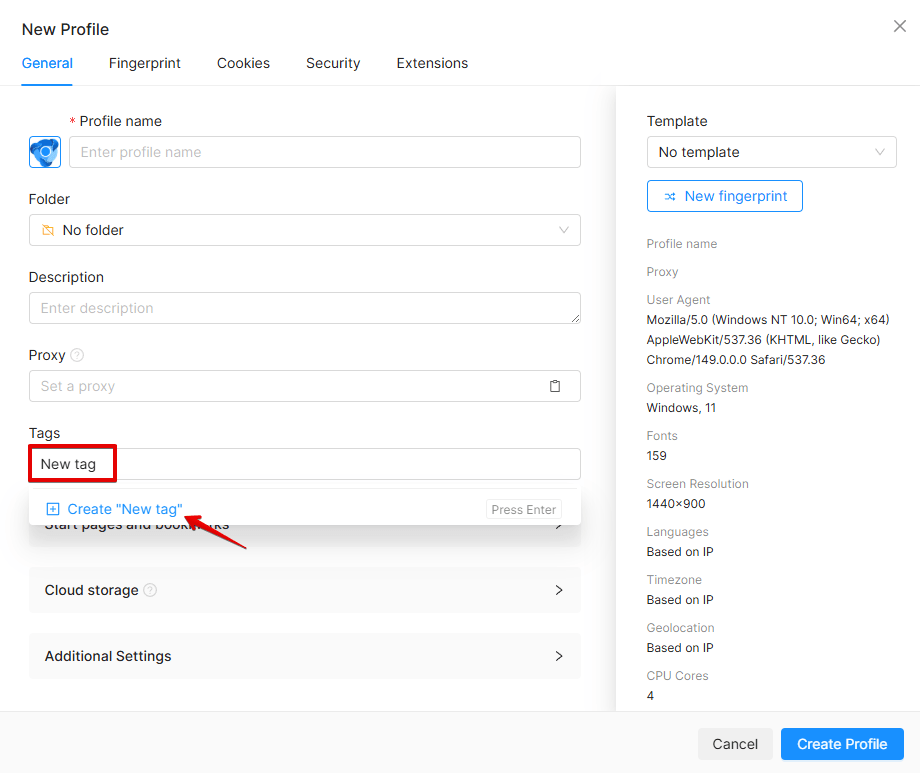Click the New Profile dialog title
The width and height of the screenshot is (920, 773).
pyautogui.click(x=65, y=29)
